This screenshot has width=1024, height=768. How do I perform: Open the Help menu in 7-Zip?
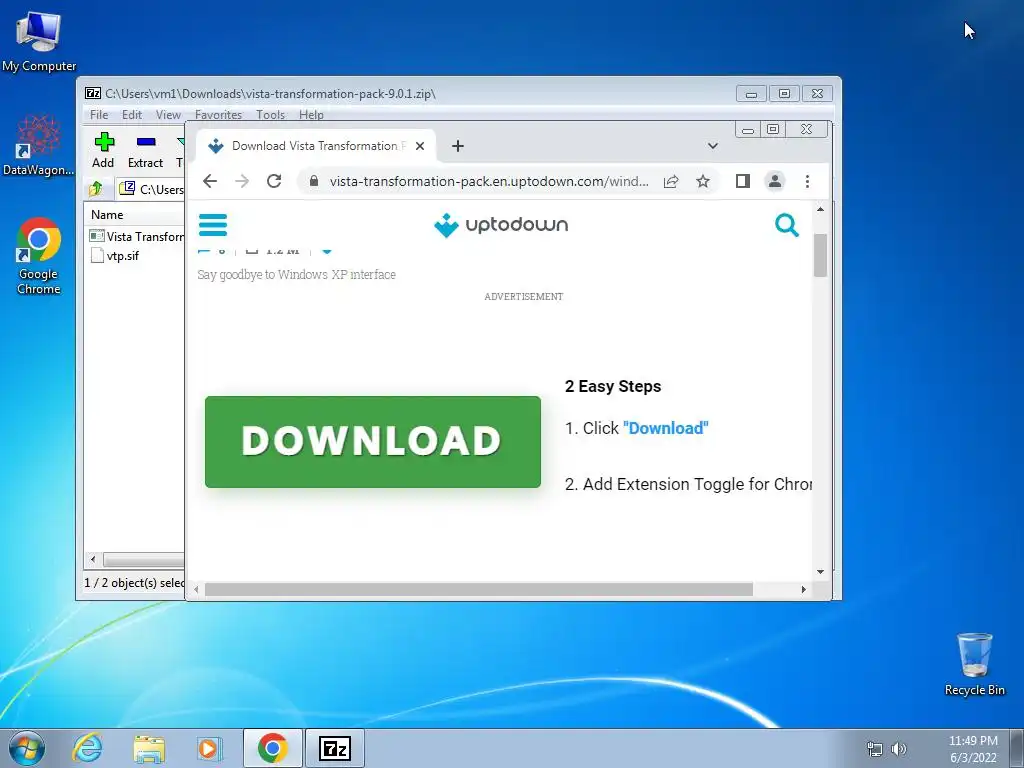[x=311, y=114]
